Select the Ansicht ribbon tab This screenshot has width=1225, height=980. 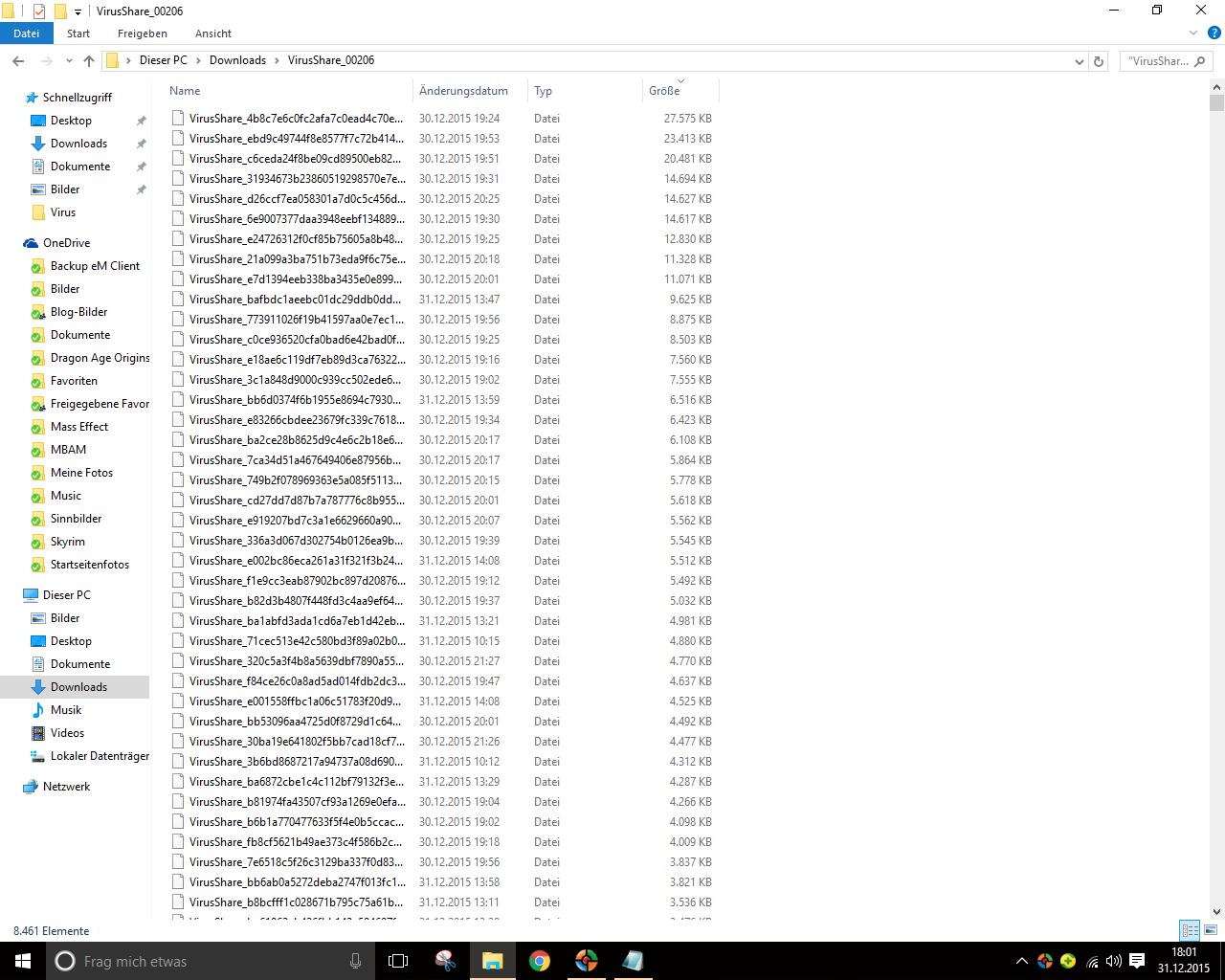click(x=213, y=33)
